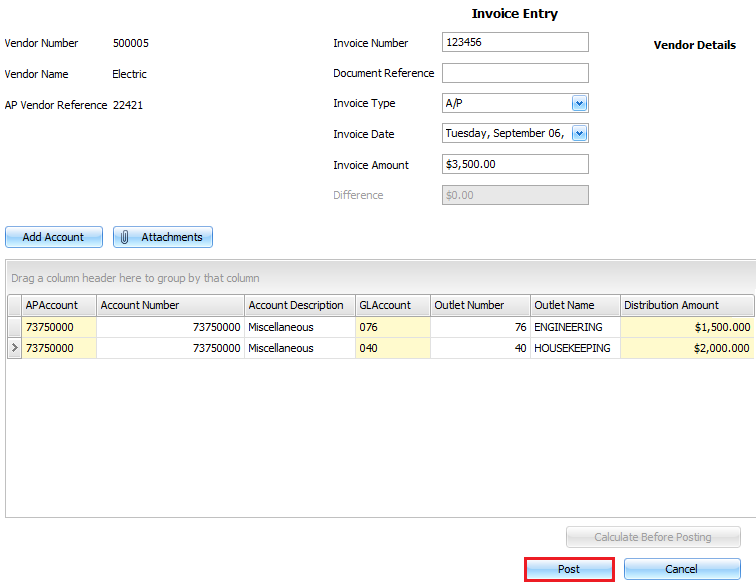
Task: Click GLAccount cell 076
Action: (x=391, y=327)
